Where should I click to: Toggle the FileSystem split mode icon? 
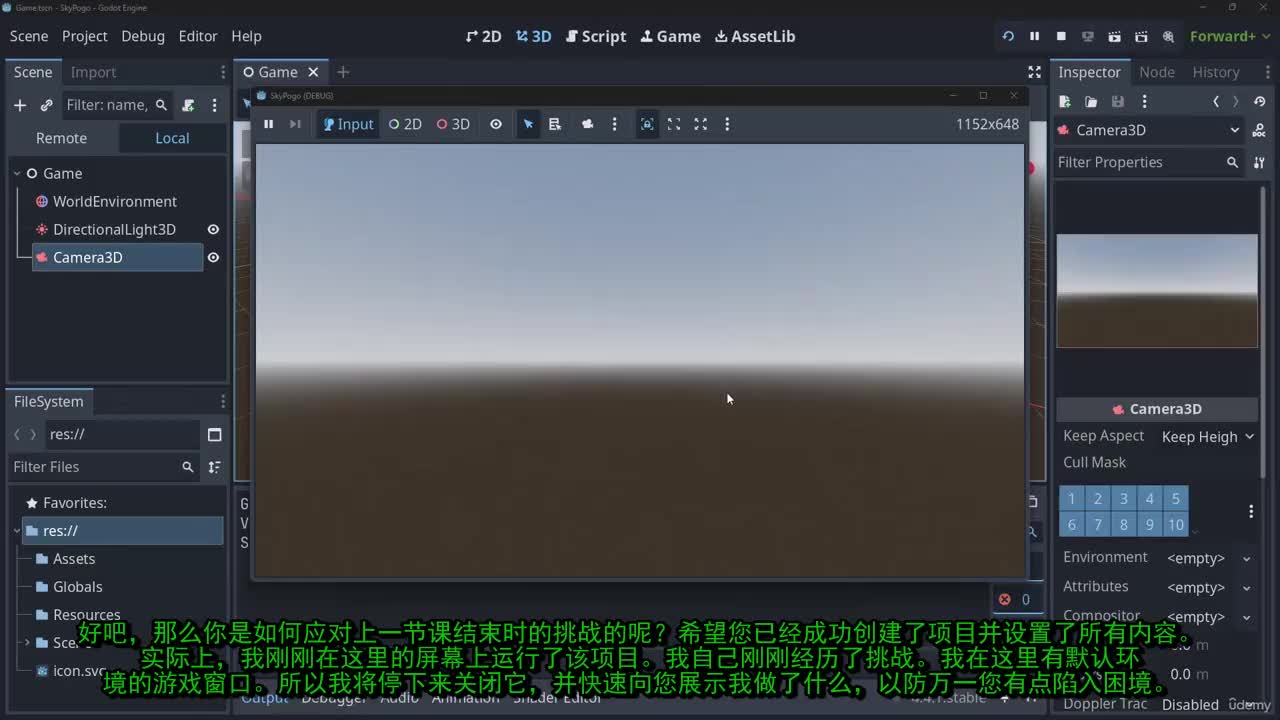click(x=214, y=435)
